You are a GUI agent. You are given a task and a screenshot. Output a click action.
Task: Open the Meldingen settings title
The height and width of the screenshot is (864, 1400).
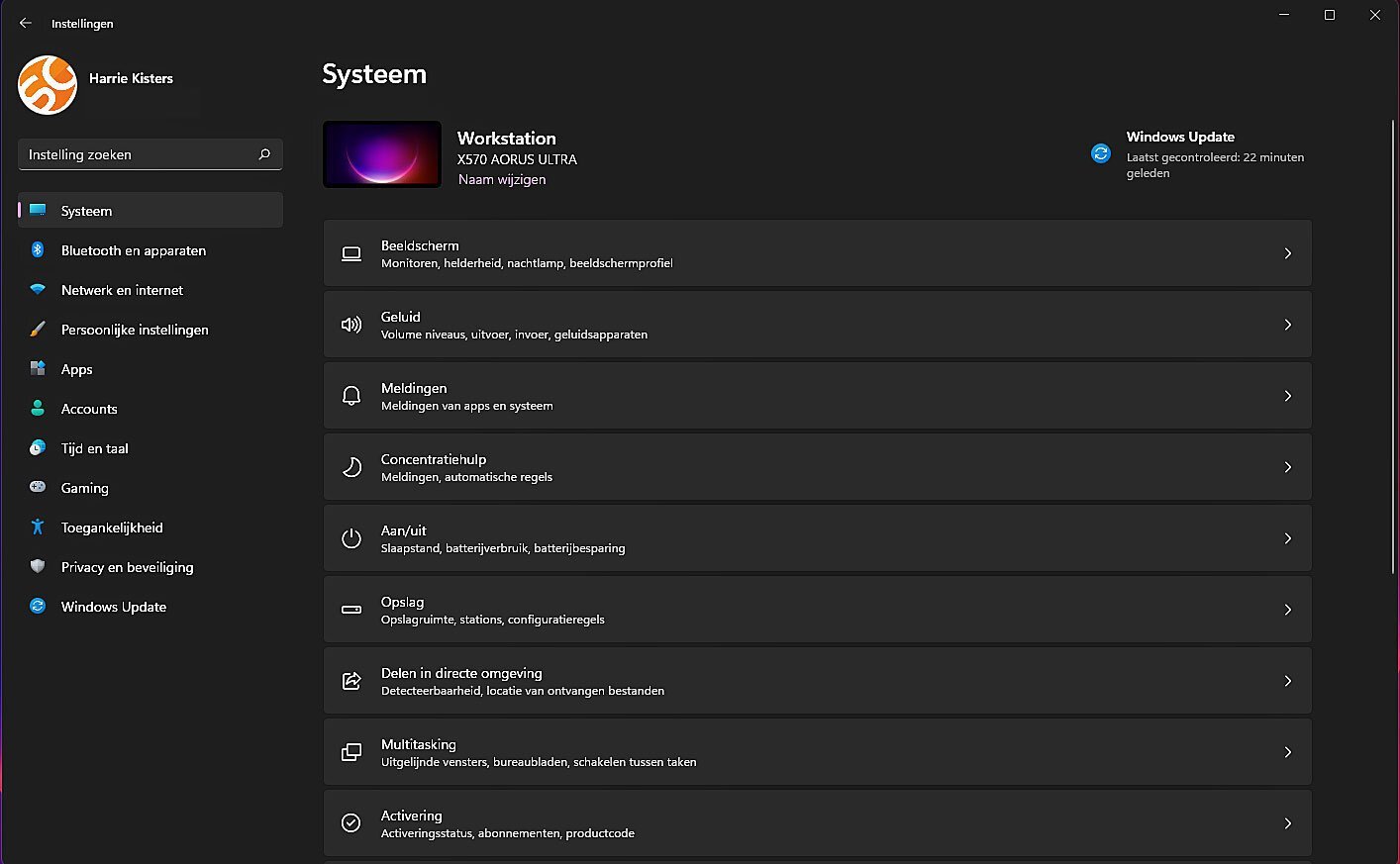[414, 388]
